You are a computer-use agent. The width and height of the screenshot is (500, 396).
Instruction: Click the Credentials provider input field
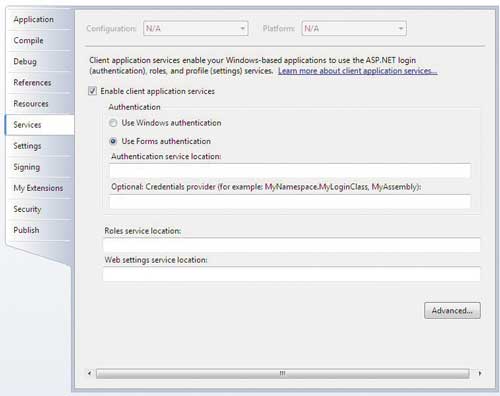pos(290,202)
